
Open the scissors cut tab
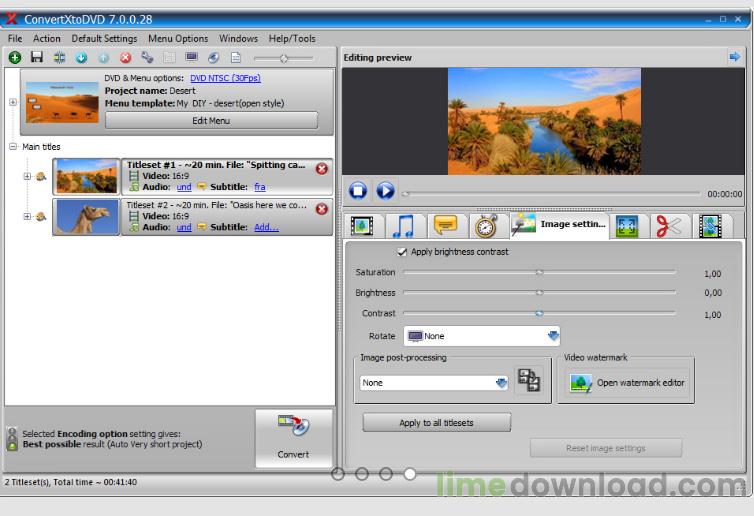(668, 226)
